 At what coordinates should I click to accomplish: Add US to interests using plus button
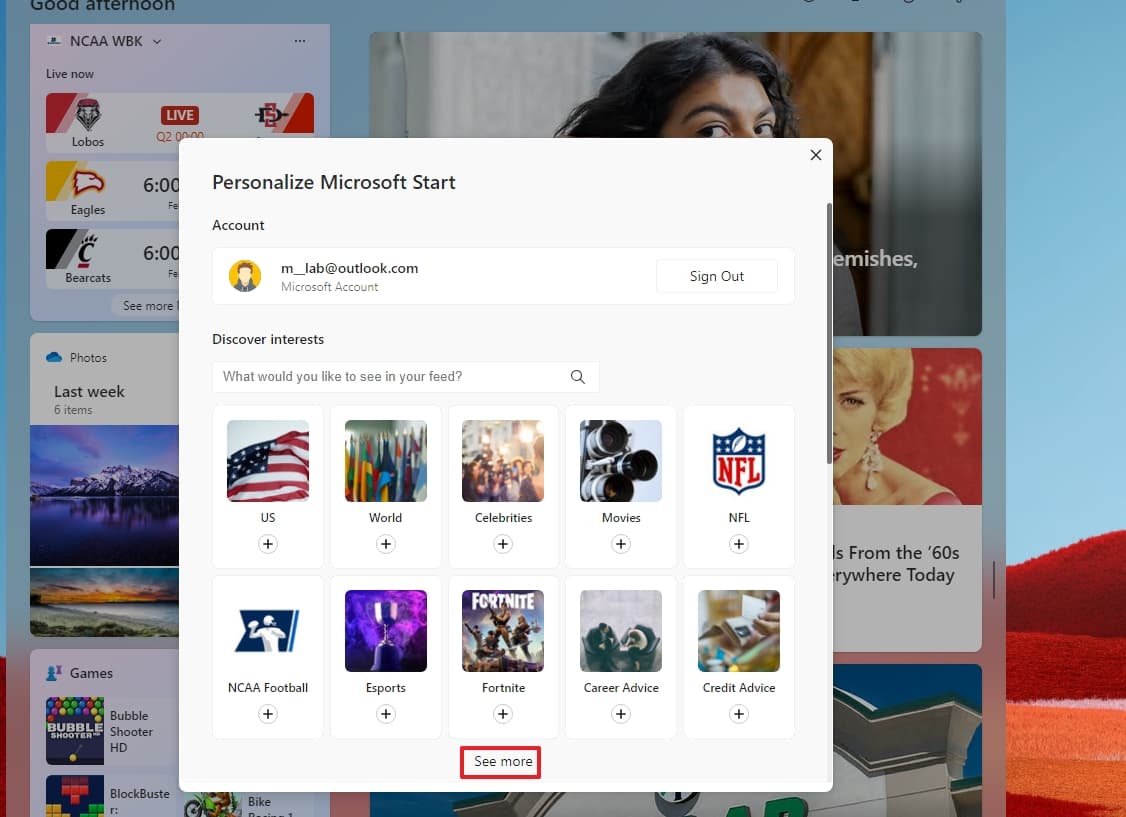pos(267,544)
